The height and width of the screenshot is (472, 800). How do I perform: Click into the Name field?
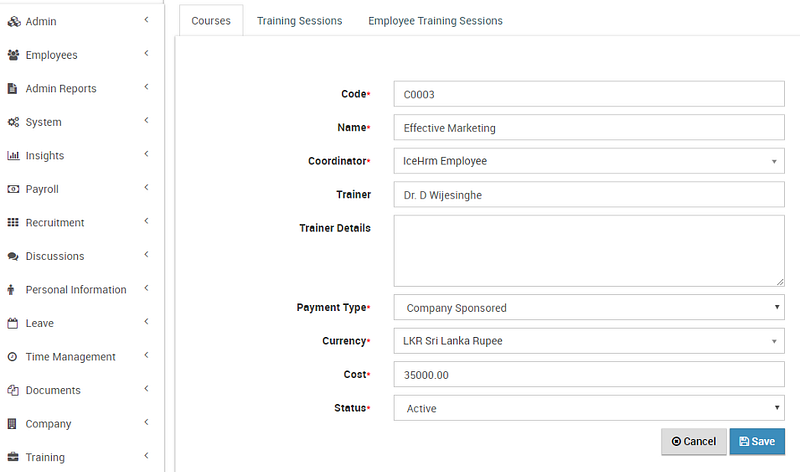[x=589, y=128]
